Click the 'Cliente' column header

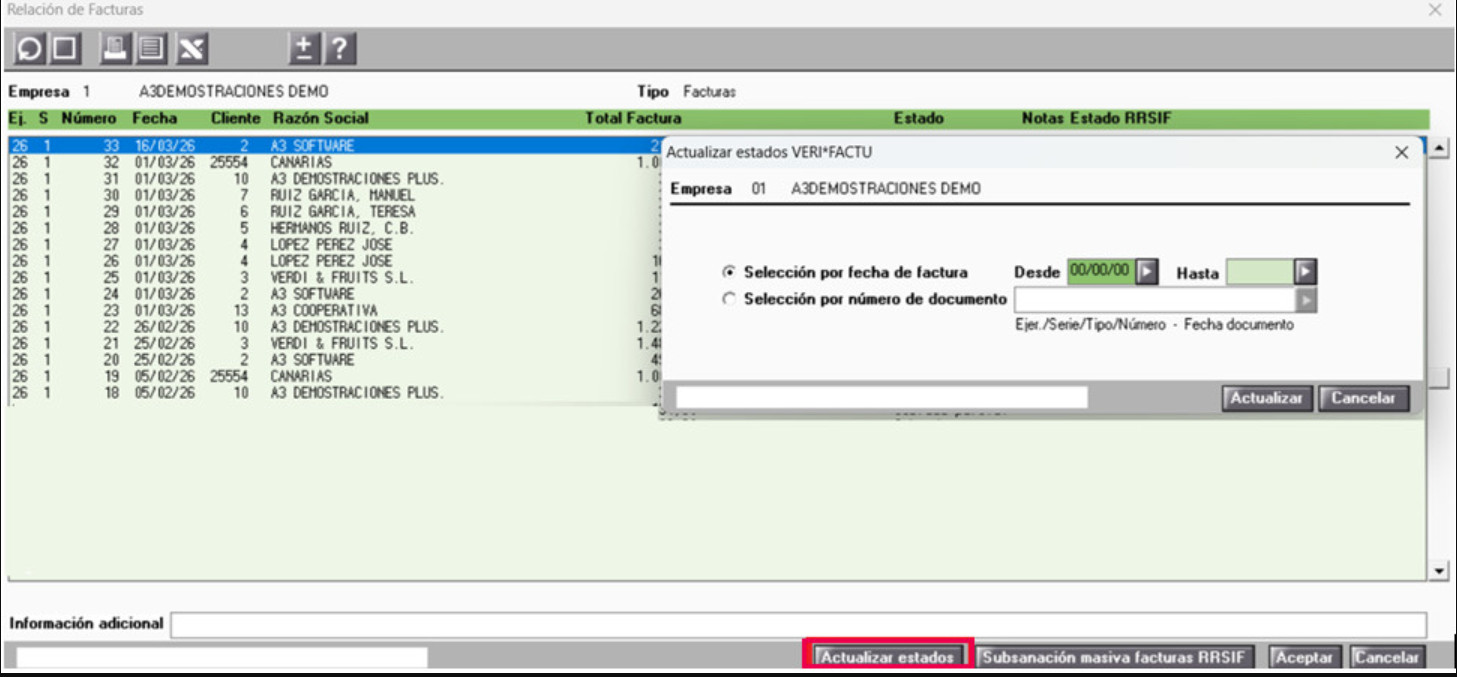(x=235, y=118)
